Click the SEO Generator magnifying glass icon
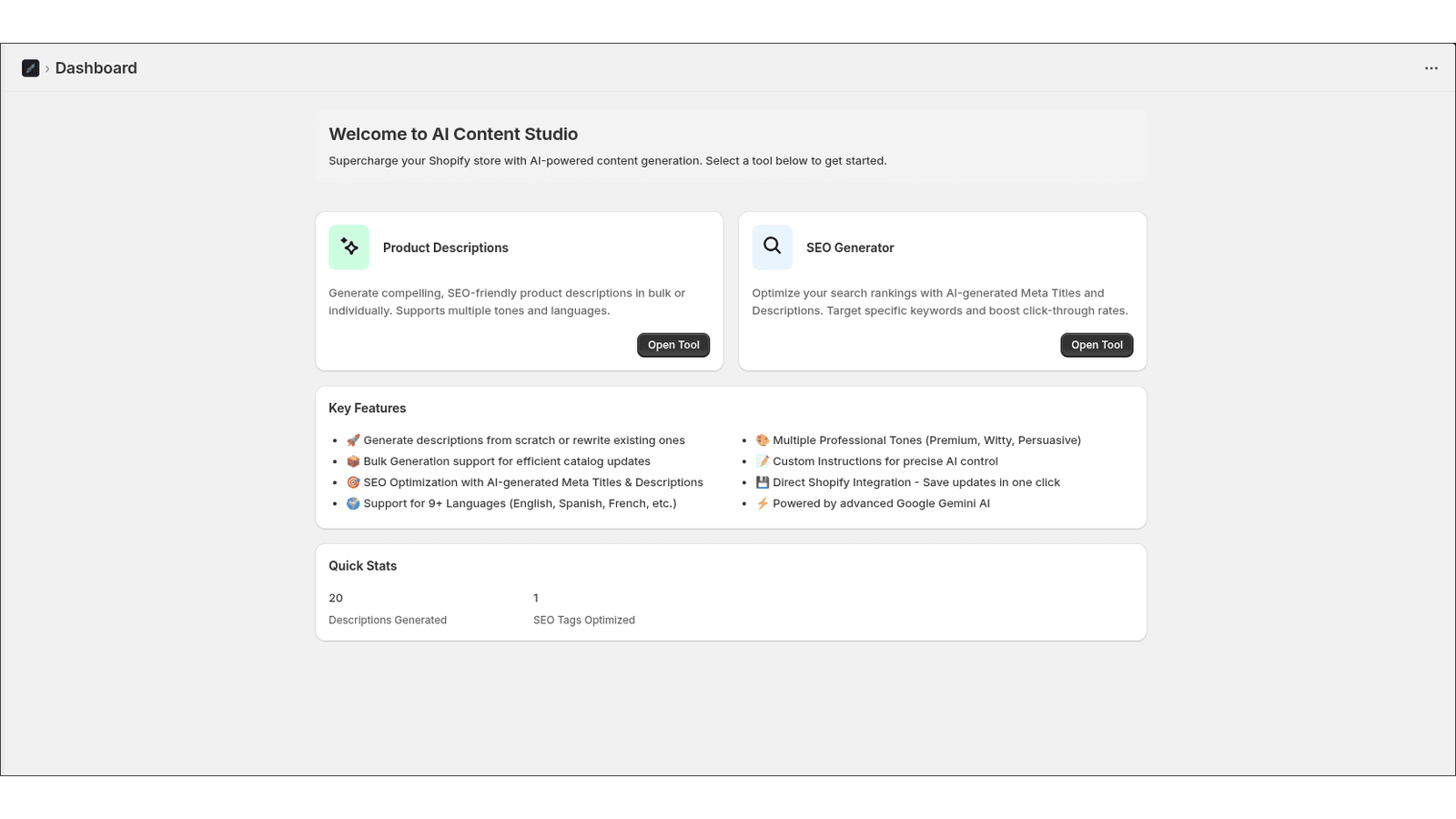The image size is (1456, 819). [772, 247]
